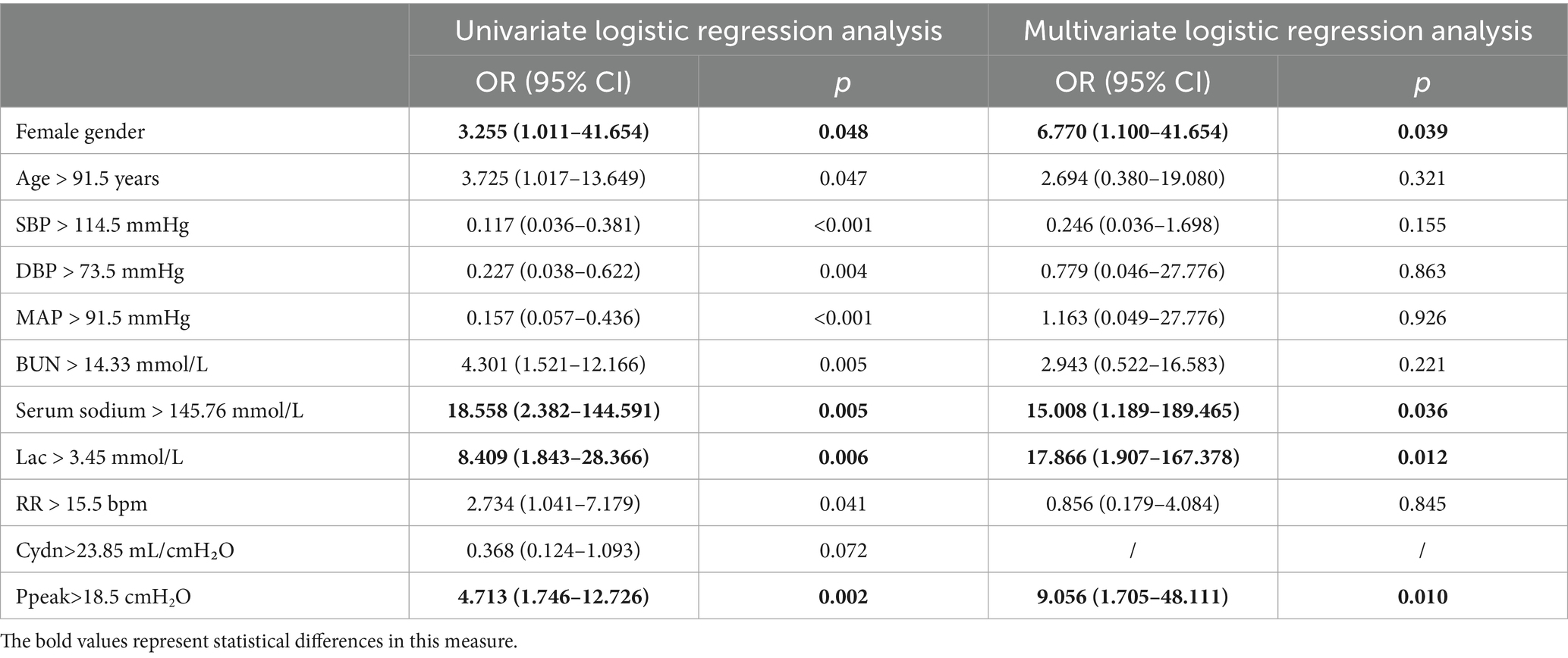Click the Lac > 3.45 mmol/L label
1568x658 pixels.
coord(99,458)
